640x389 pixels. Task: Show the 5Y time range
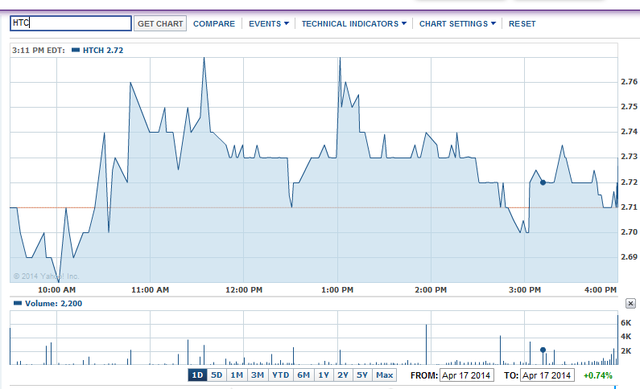(362, 375)
